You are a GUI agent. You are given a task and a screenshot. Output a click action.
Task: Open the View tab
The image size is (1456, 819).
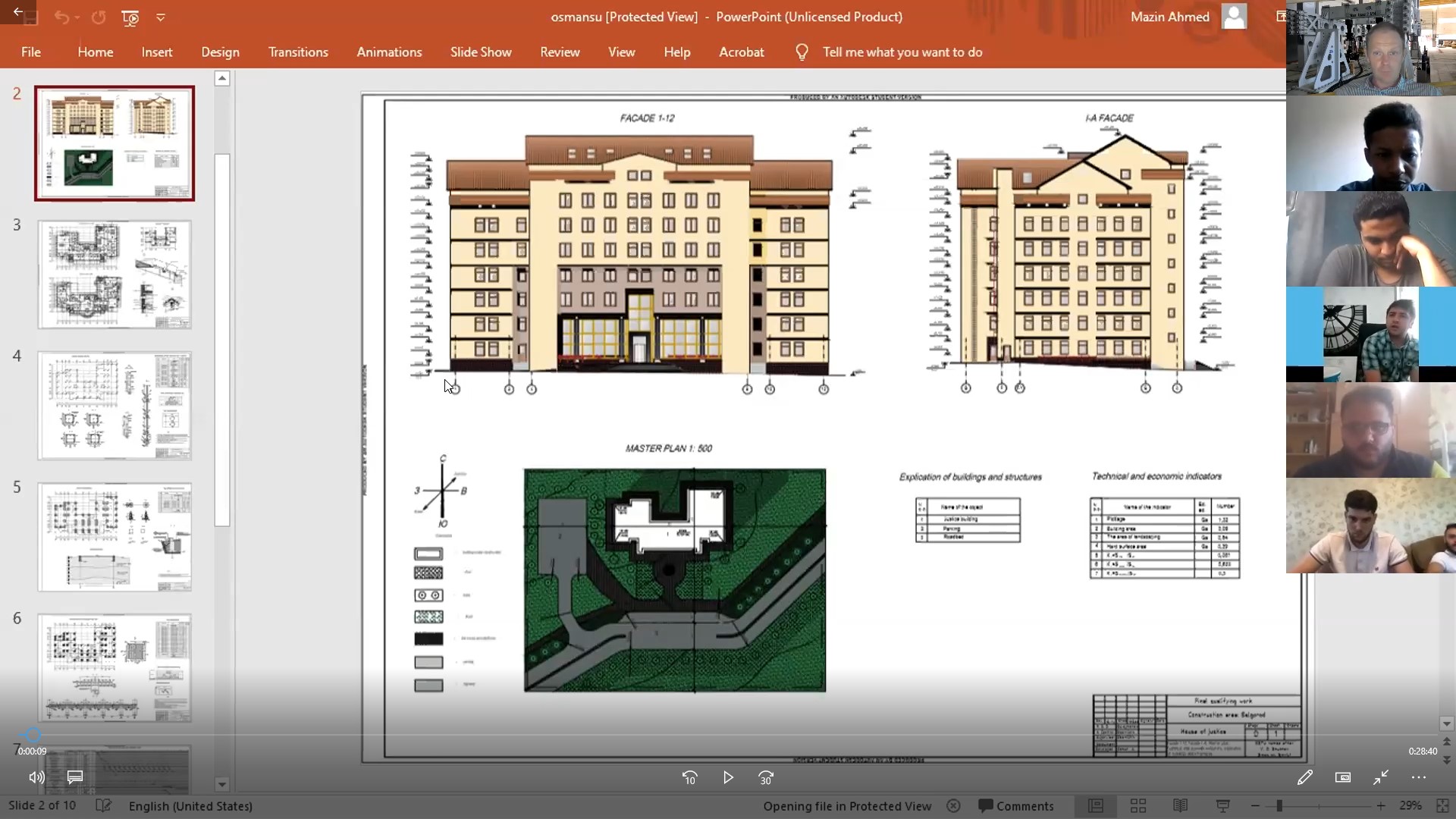click(x=621, y=52)
